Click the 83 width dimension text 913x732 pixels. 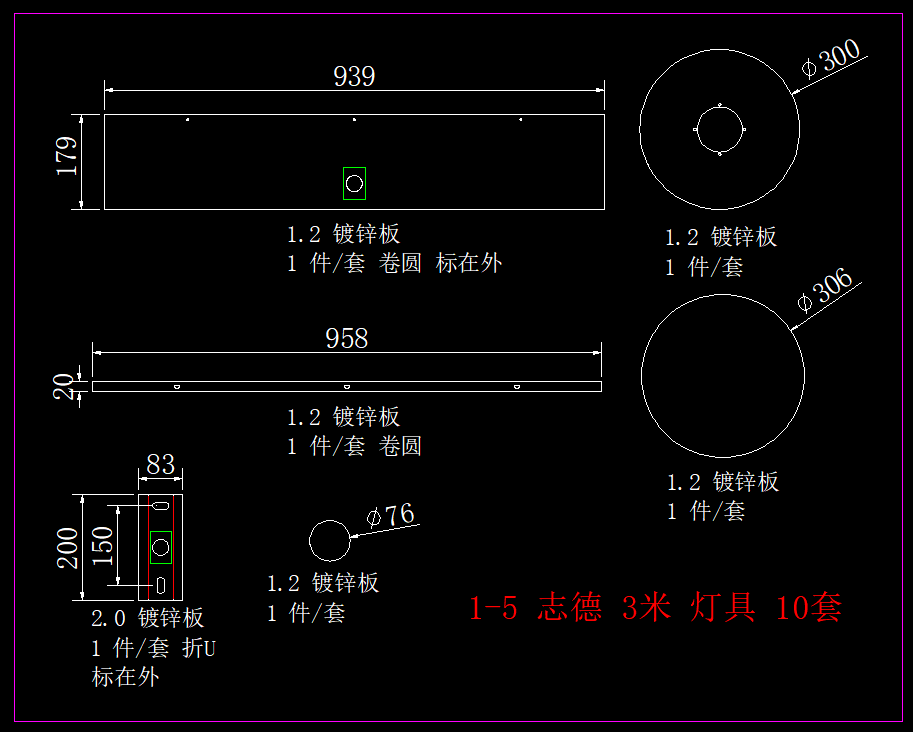(160, 464)
